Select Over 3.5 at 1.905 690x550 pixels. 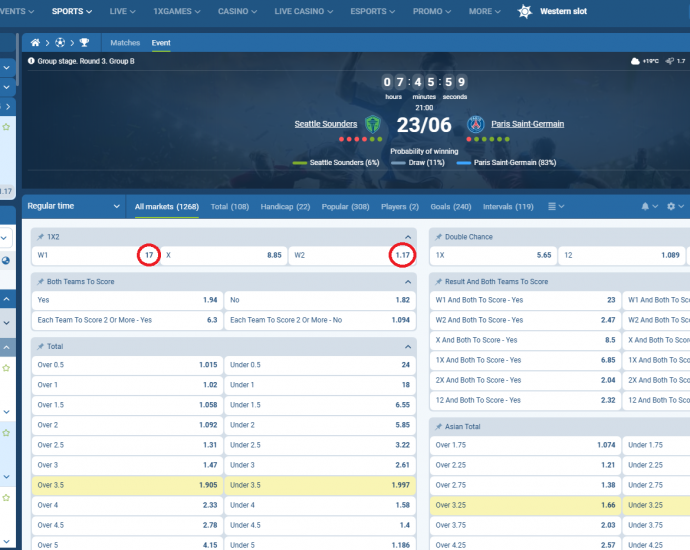127,485
